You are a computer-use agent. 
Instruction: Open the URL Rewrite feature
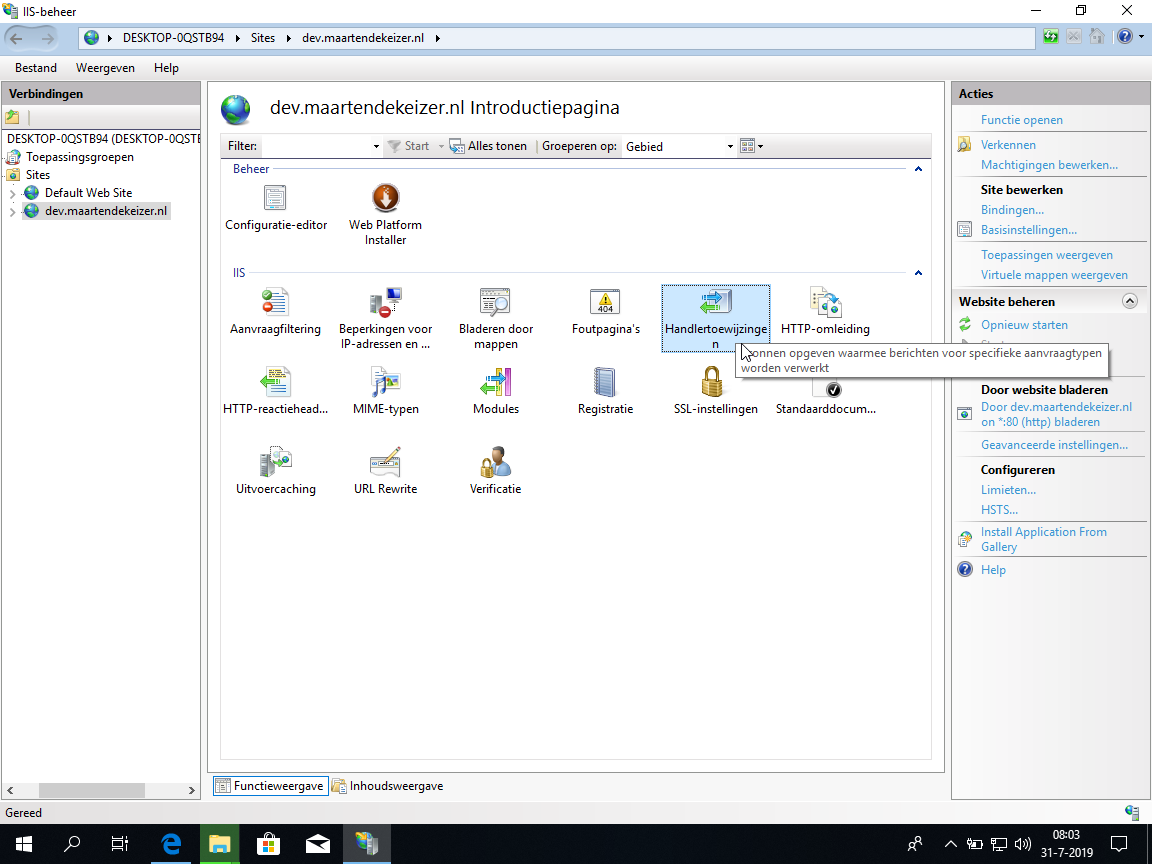pos(385,472)
